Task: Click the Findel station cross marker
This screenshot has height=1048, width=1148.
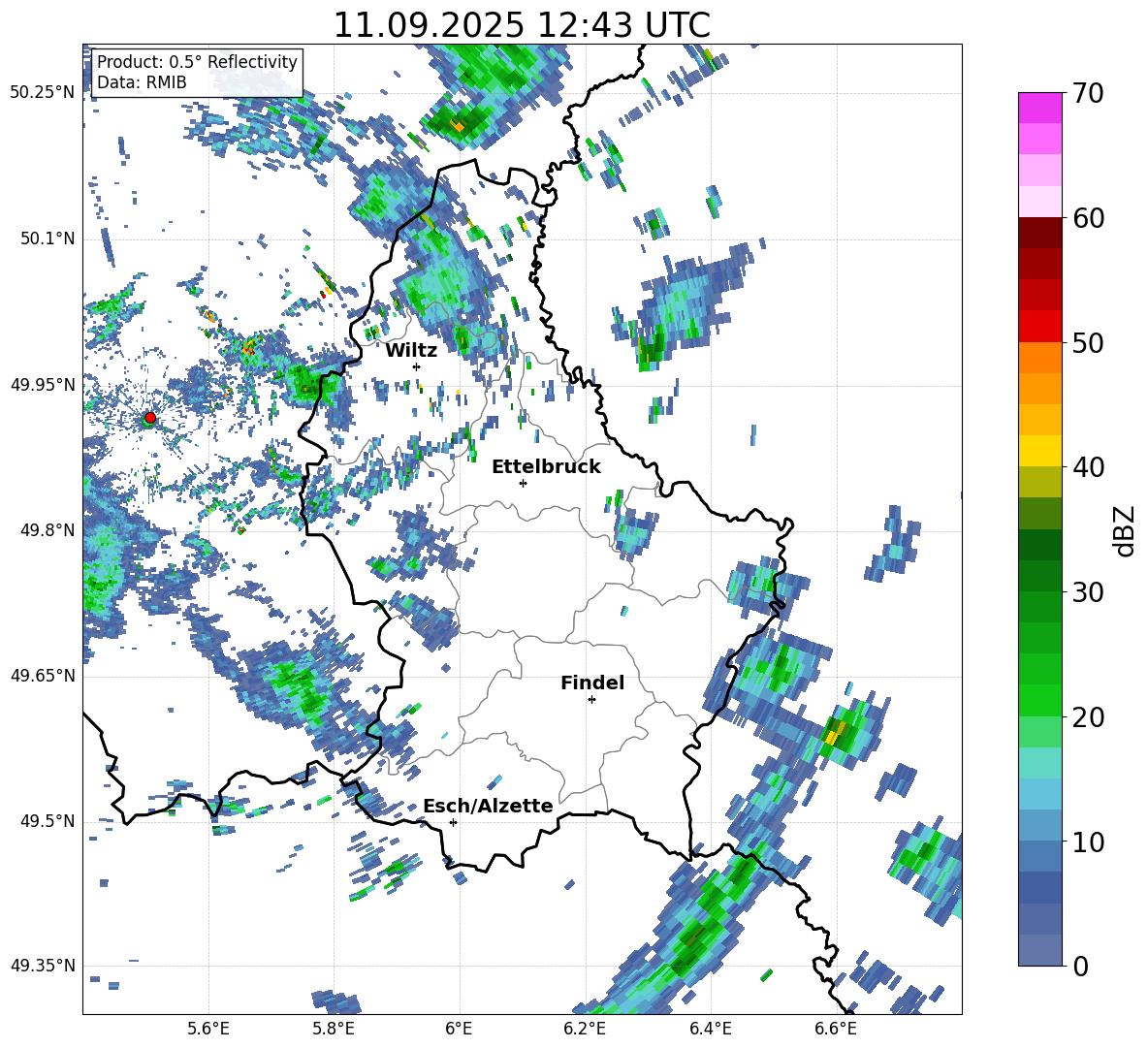Action: click(x=591, y=700)
